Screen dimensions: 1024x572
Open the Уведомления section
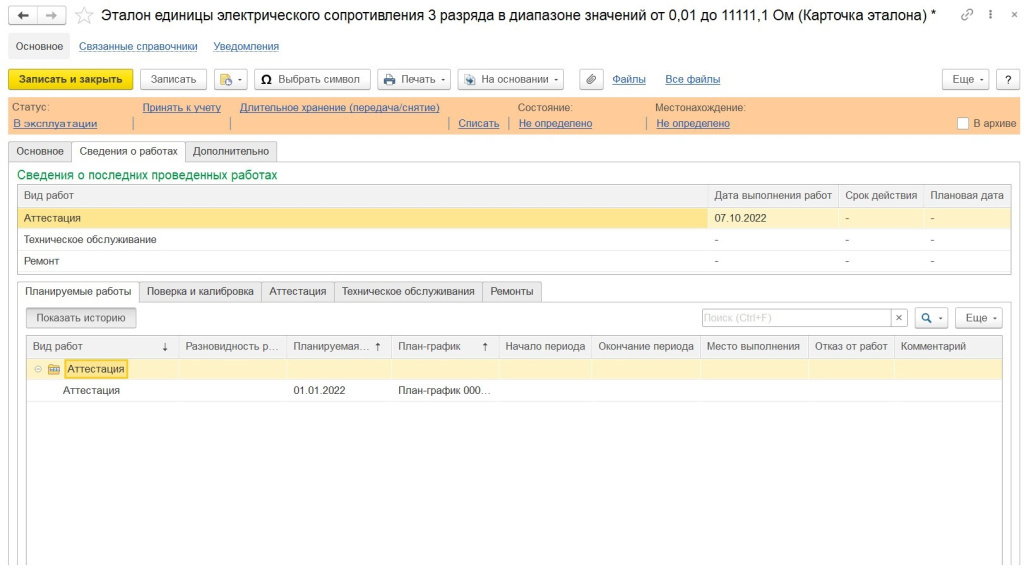point(246,46)
